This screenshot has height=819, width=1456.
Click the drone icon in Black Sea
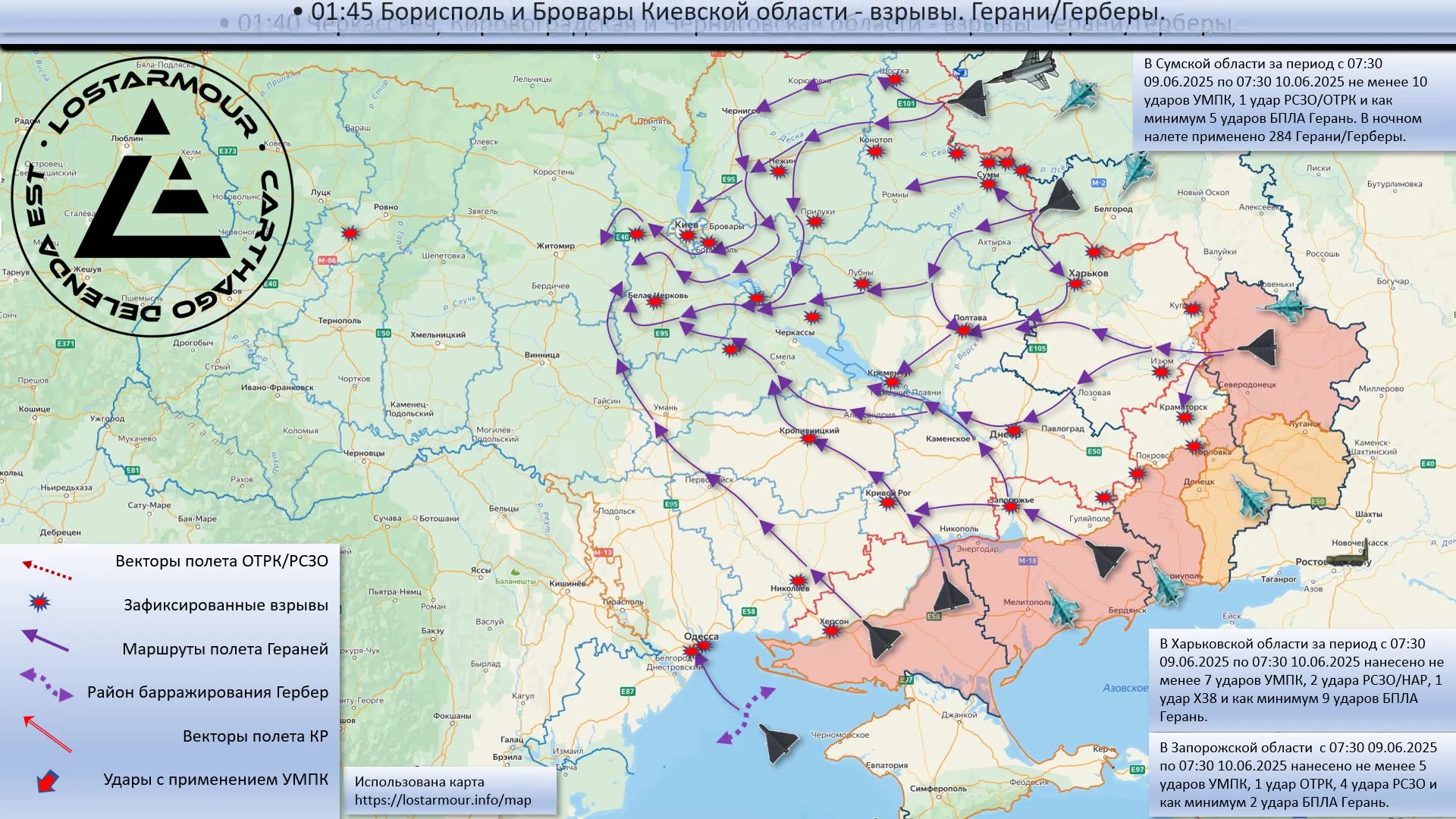[779, 744]
